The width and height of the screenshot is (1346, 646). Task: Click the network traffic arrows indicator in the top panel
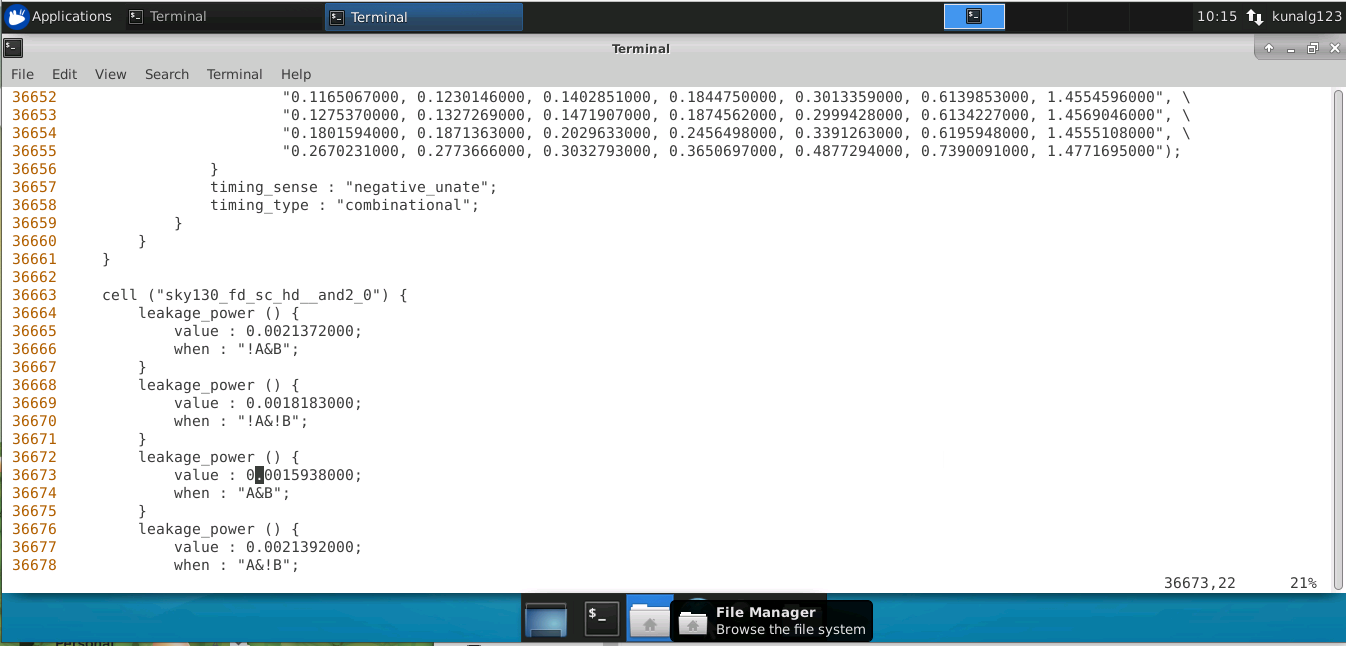coord(1256,16)
